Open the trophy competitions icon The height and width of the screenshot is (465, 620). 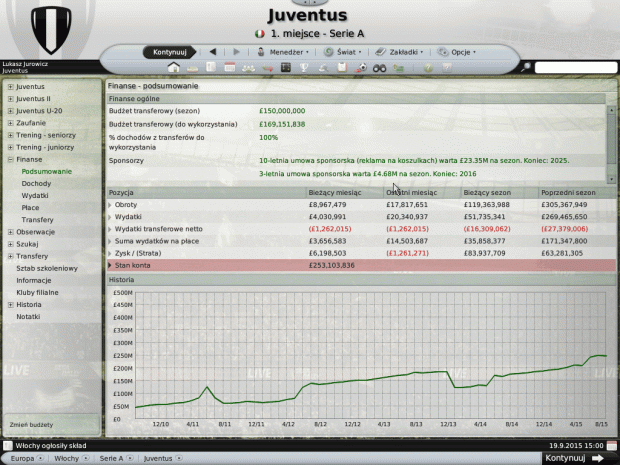click(304, 68)
